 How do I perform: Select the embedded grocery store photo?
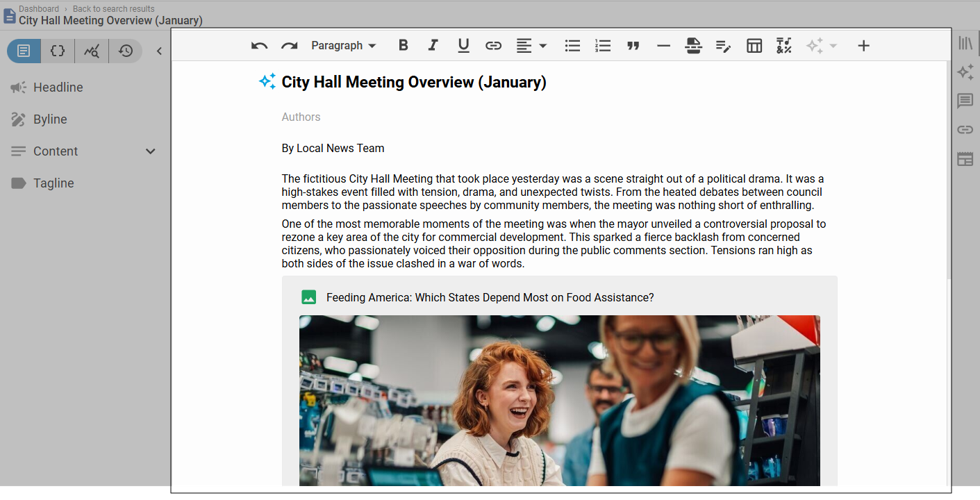click(x=559, y=400)
